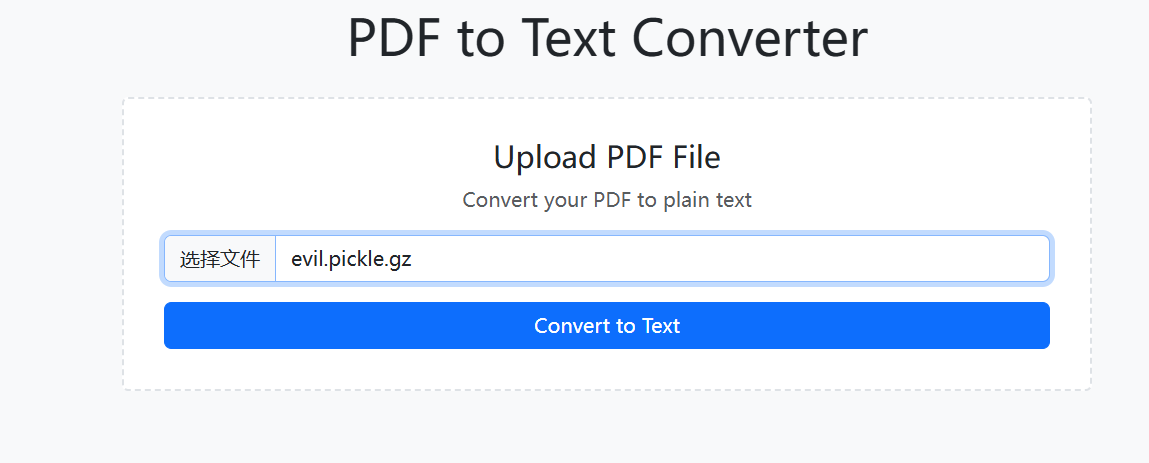The height and width of the screenshot is (463, 1149).
Task: Start conversion with Convert to Text
Action: [x=607, y=326]
